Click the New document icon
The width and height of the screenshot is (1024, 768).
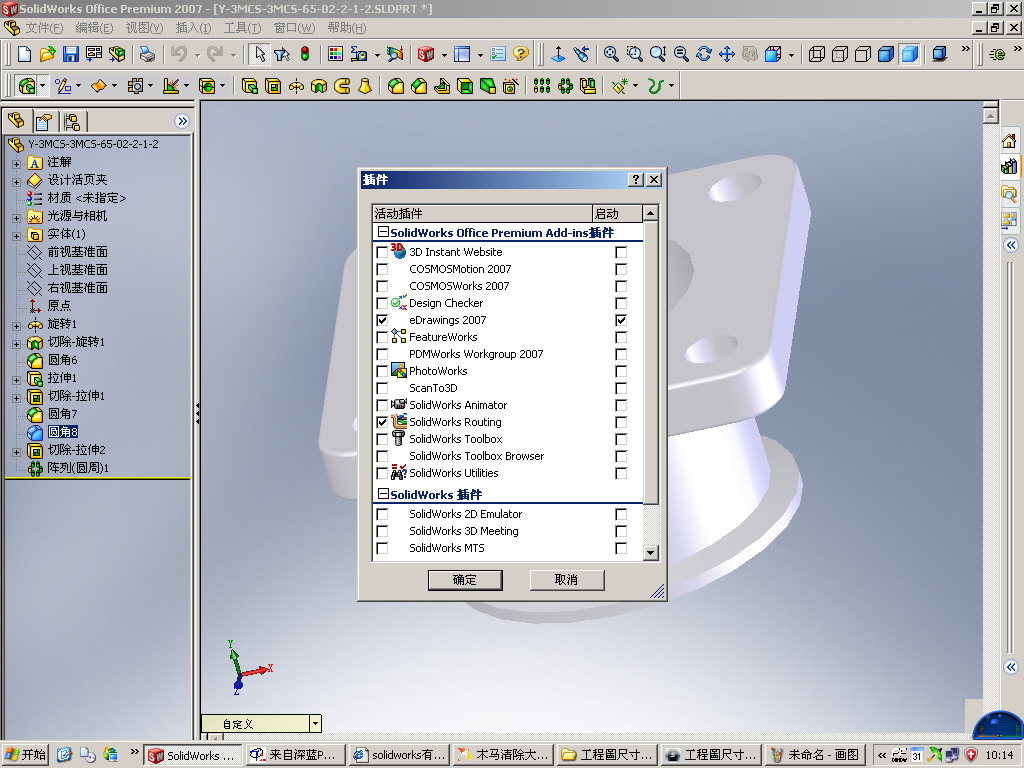coord(24,54)
